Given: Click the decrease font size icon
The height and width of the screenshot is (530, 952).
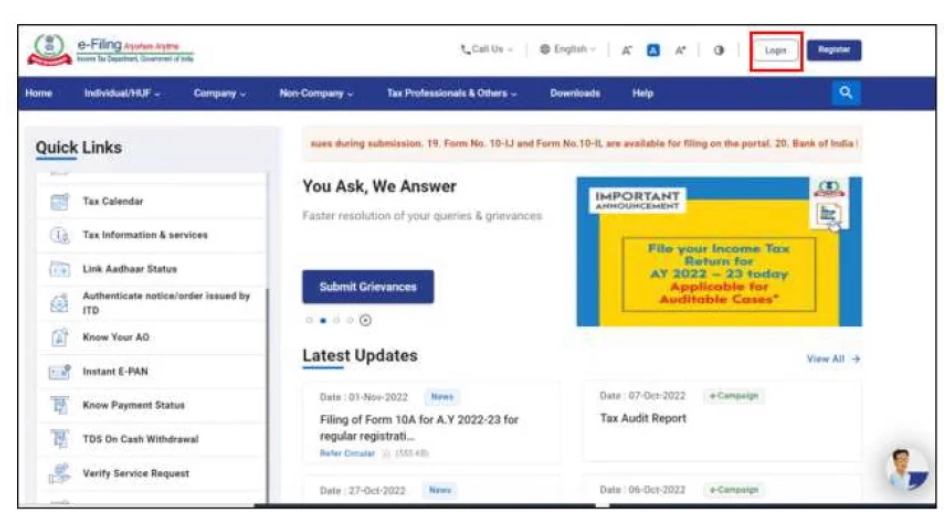Looking at the screenshot, I should click(x=627, y=50).
